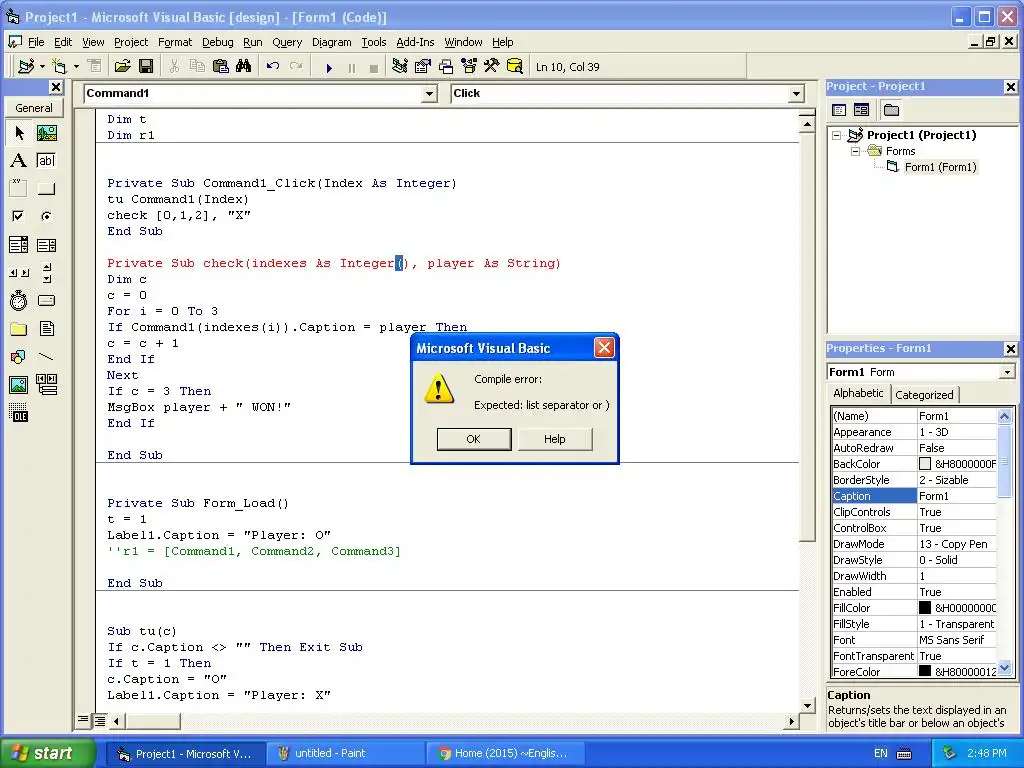Switch to Procedure View at bottom left
The height and width of the screenshot is (768, 1024).
coord(83,720)
